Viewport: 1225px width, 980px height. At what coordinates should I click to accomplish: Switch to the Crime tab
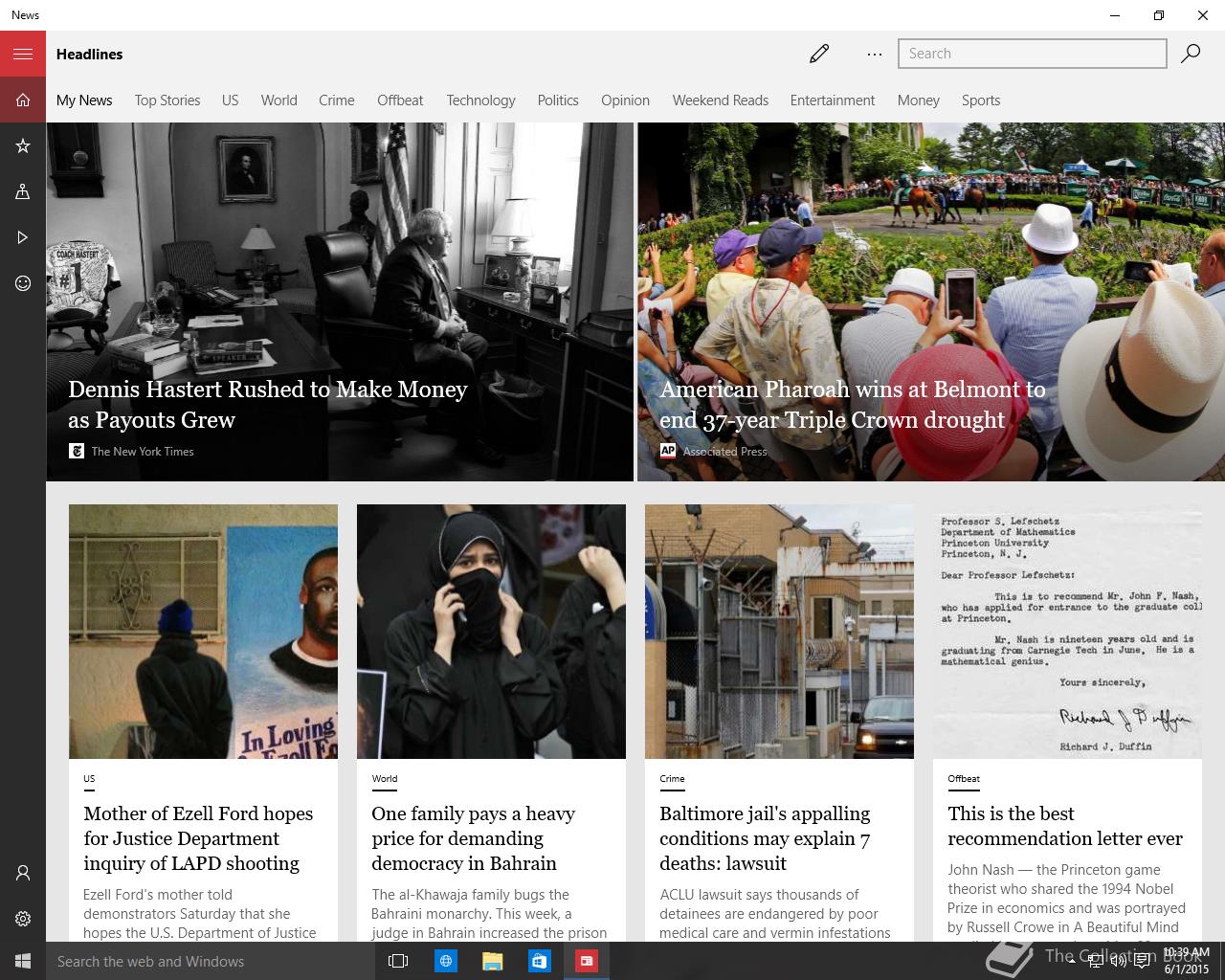click(337, 100)
